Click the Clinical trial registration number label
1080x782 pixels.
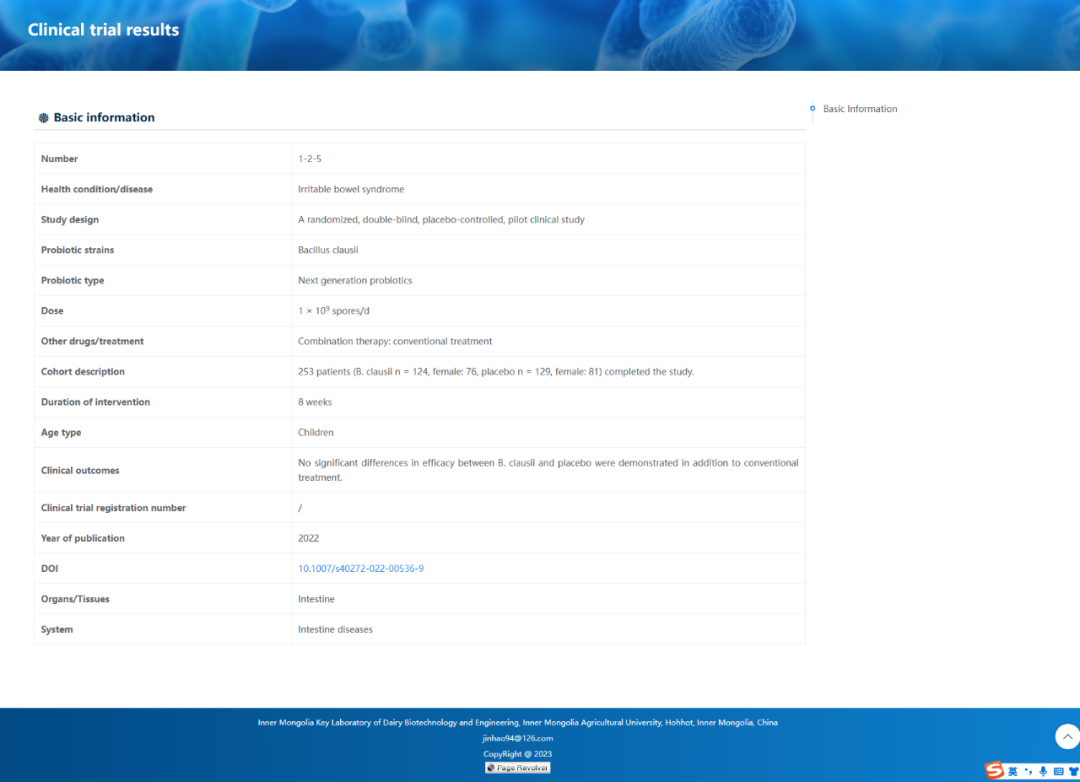tap(113, 508)
